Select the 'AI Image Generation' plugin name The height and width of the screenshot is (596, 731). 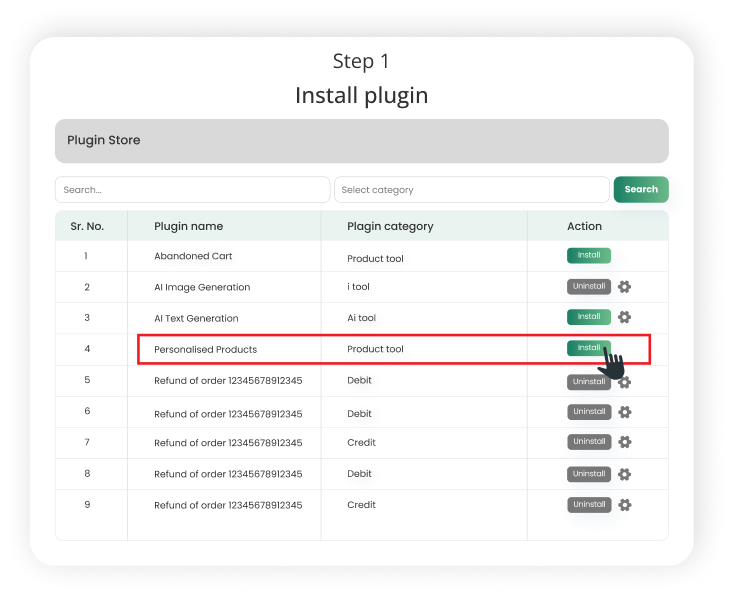202,287
